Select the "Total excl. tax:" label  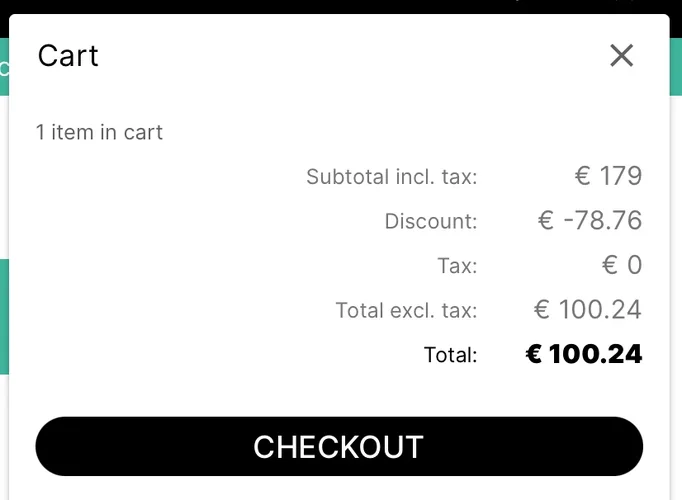(406, 310)
